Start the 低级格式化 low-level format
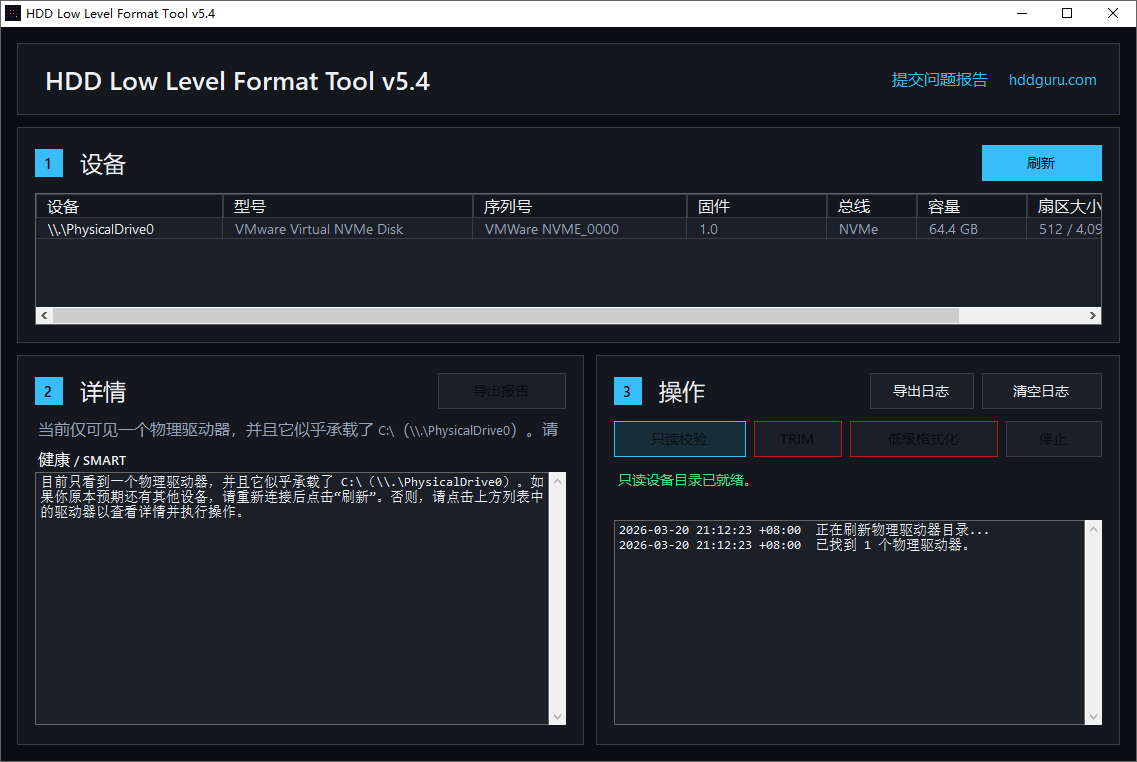Image resolution: width=1137 pixels, height=762 pixels. click(x=925, y=438)
